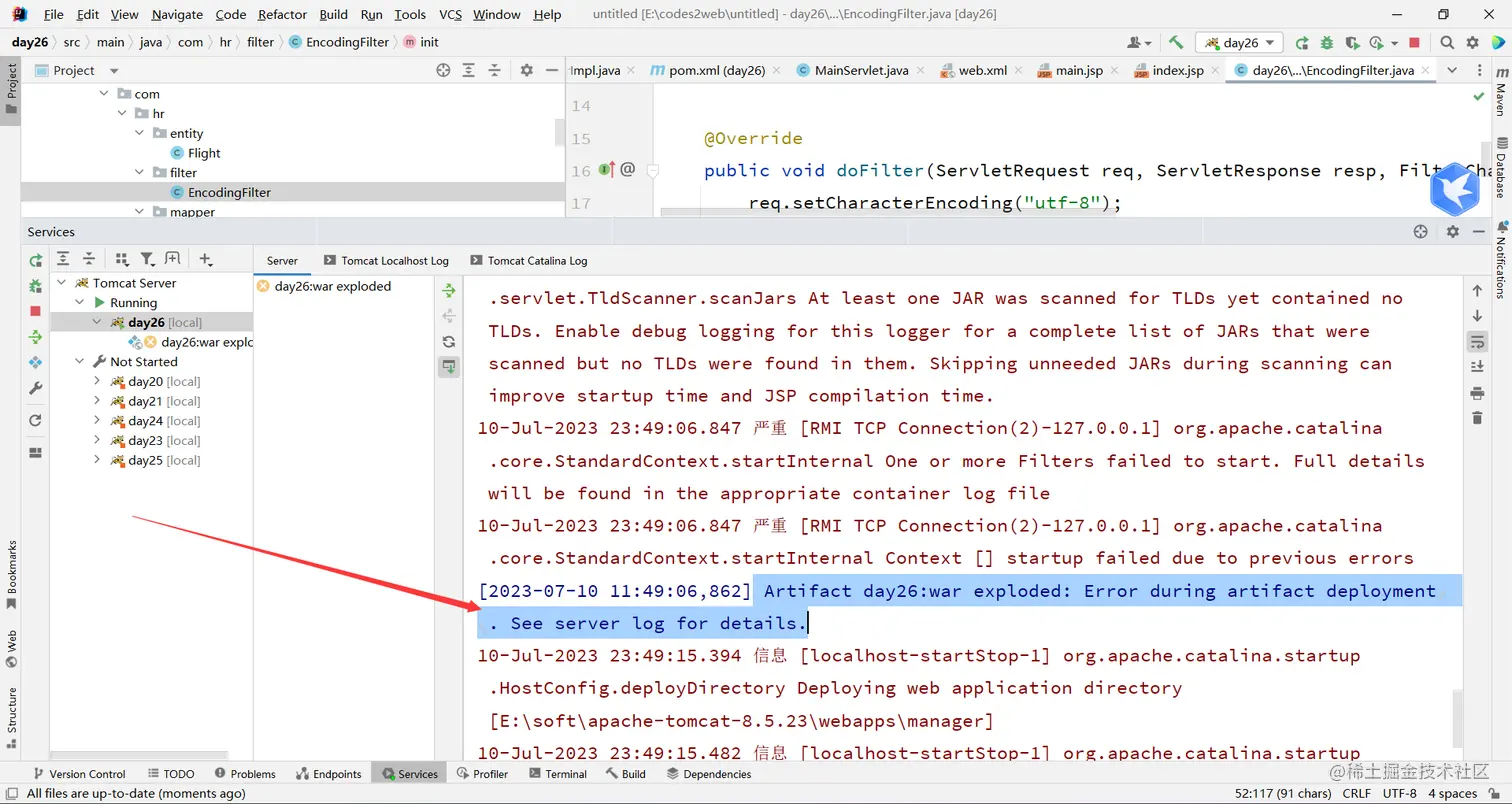The image size is (1512, 804).
Task: Open the Filter menu in Services toolbar
Action: pyautogui.click(x=148, y=259)
